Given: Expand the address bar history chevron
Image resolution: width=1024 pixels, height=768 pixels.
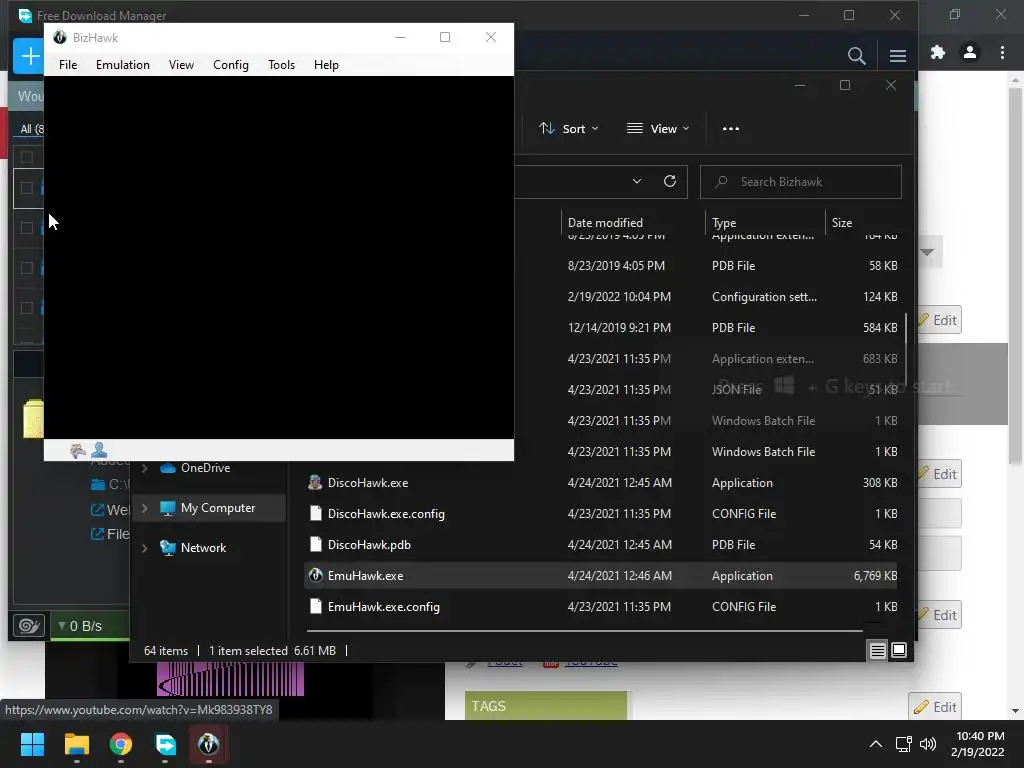Looking at the screenshot, I should (x=637, y=181).
